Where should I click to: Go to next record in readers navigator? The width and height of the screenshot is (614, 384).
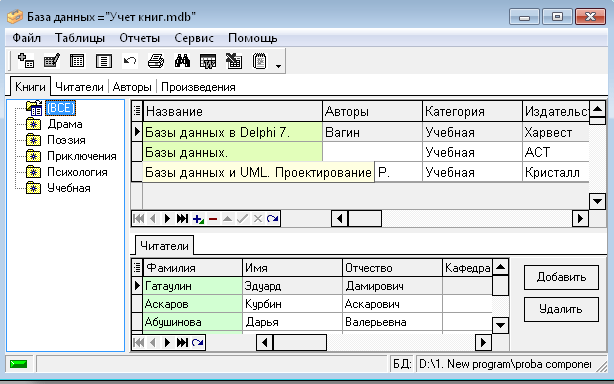167,343
